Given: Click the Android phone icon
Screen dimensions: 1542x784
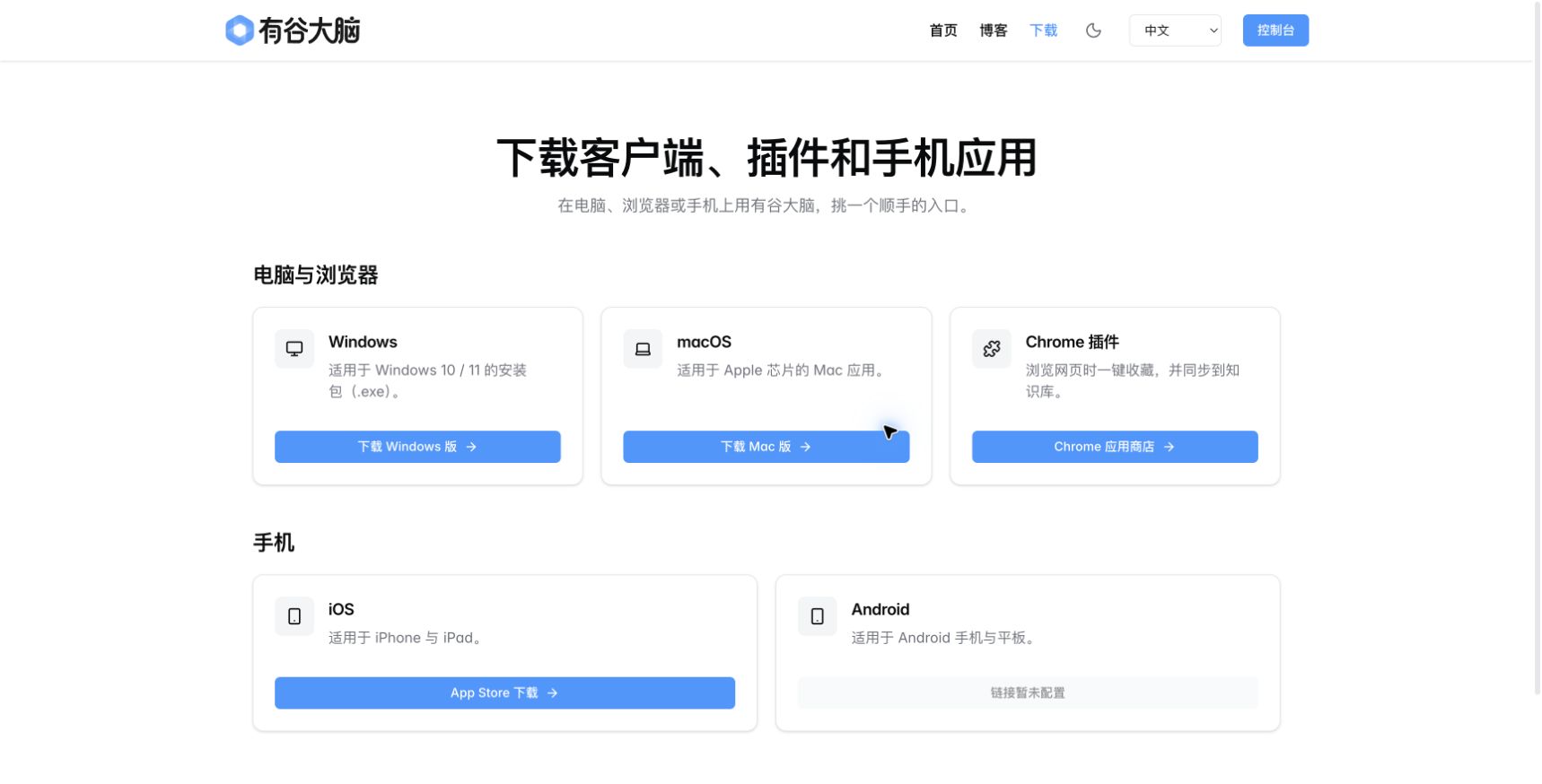Looking at the screenshot, I should point(818,616).
